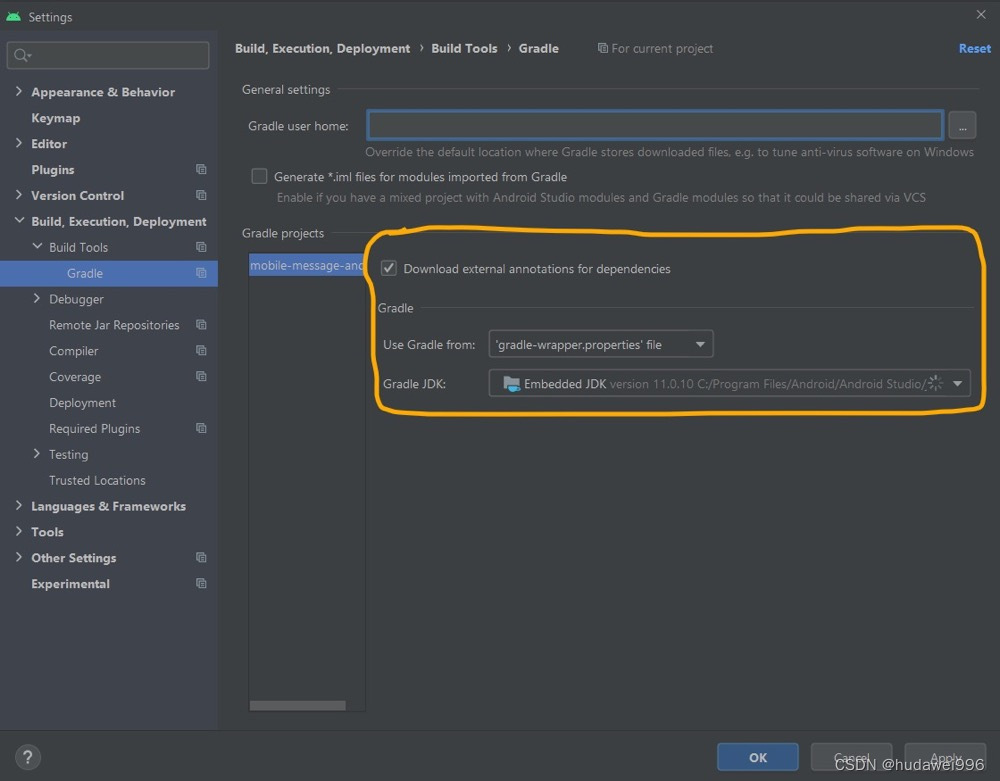The height and width of the screenshot is (781, 1000).
Task: Disable 'Download external annotations for dependencies'
Action: click(x=389, y=268)
